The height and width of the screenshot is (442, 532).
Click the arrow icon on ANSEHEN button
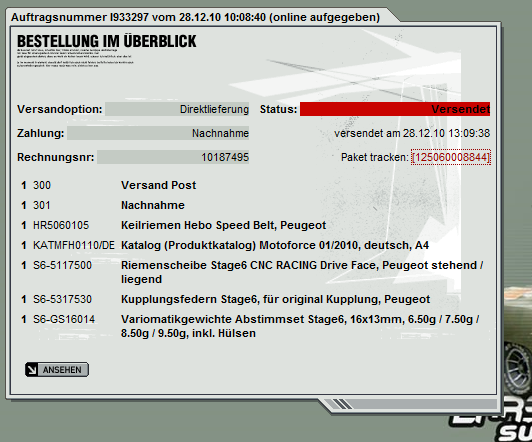pyautogui.click(x=32, y=370)
